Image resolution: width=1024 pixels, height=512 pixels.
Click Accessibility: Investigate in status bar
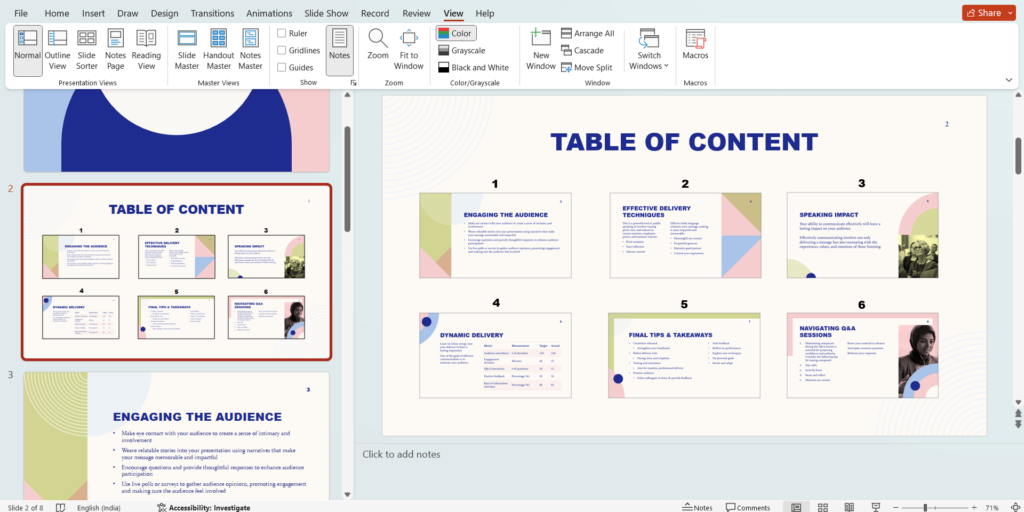pos(203,507)
